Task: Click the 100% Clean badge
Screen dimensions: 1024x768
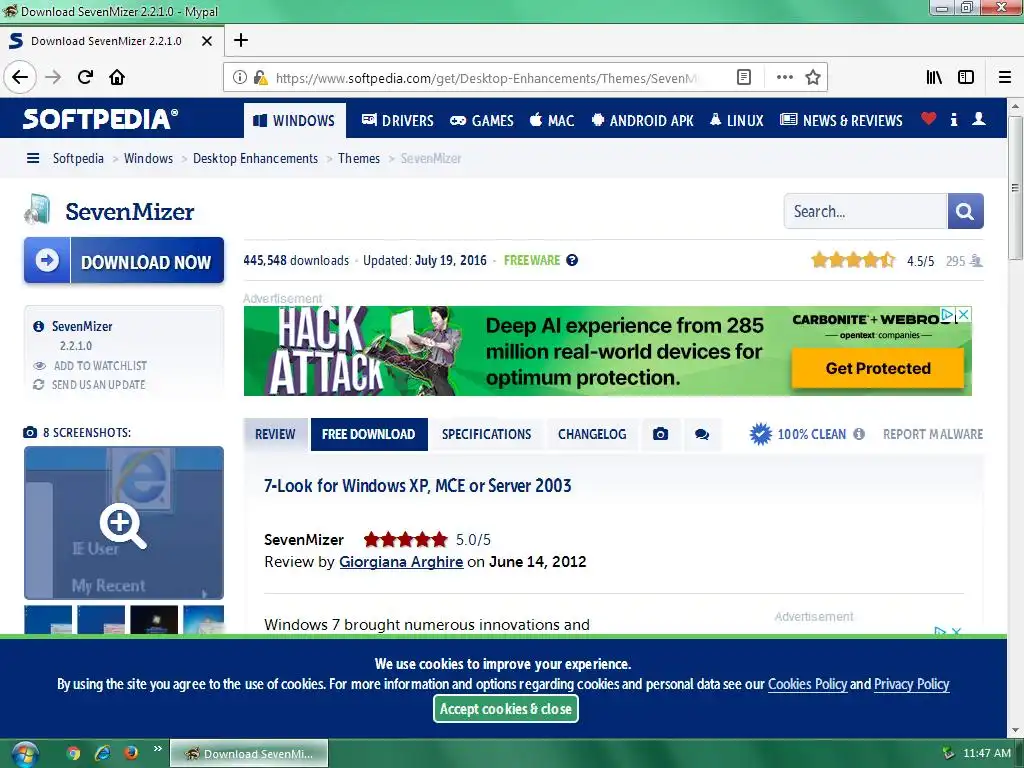Action: click(x=798, y=434)
